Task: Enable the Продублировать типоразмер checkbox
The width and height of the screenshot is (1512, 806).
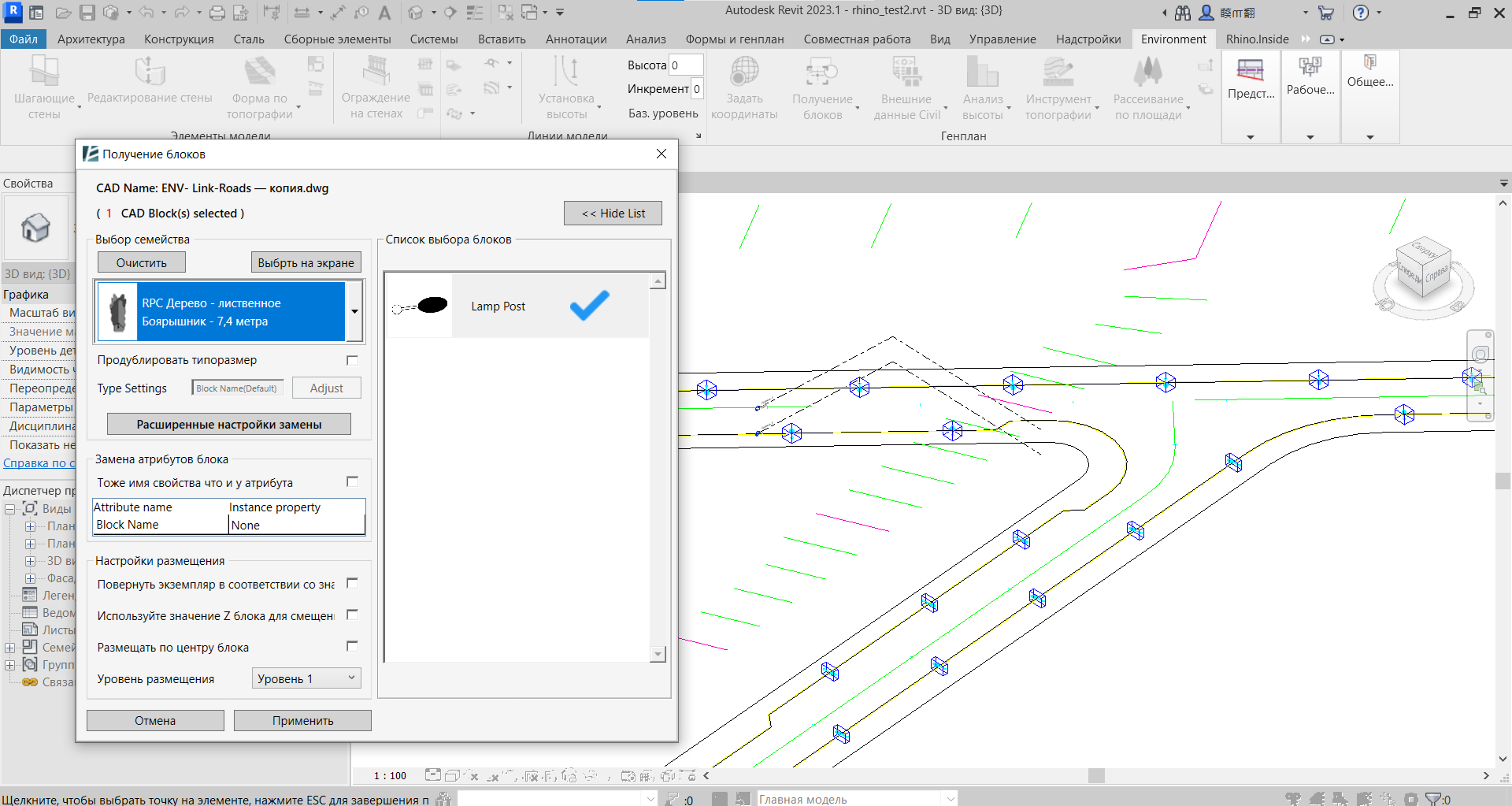Action: click(352, 360)
